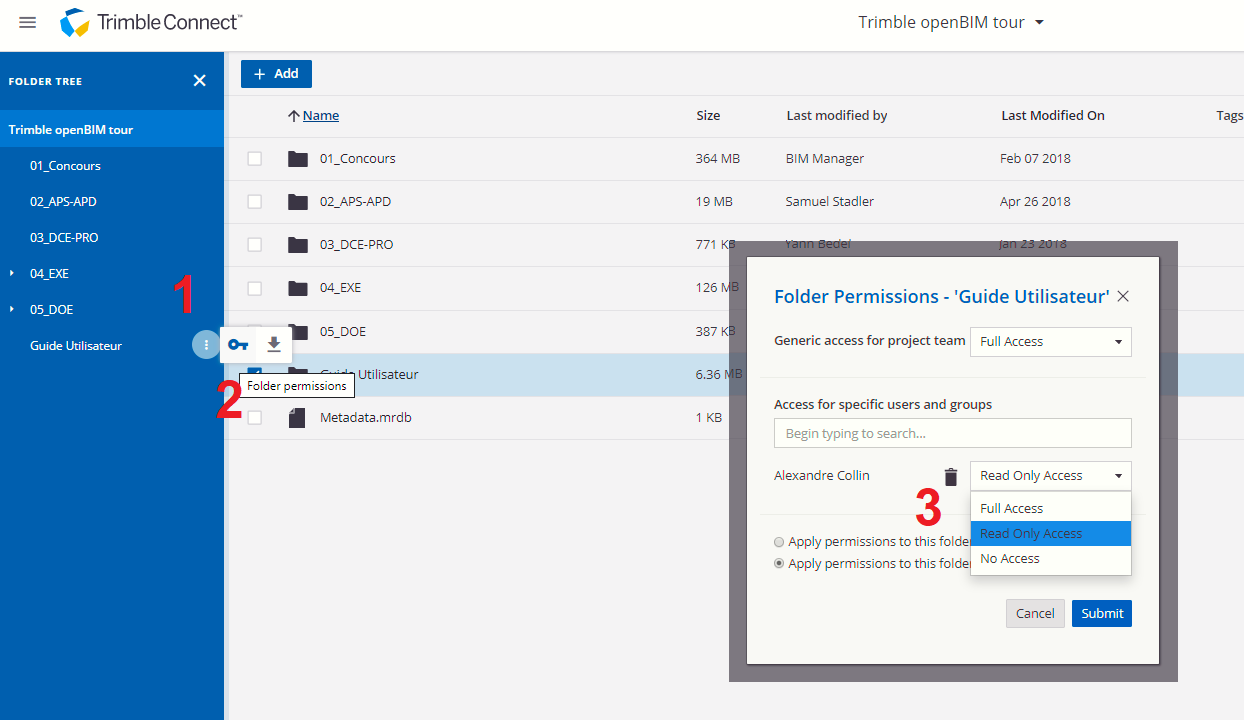The height and width of the screenshot is (720, 1244).
Task: Open the 'Generic access for project team' dropdown
Action: click(x=1050, y=341)
